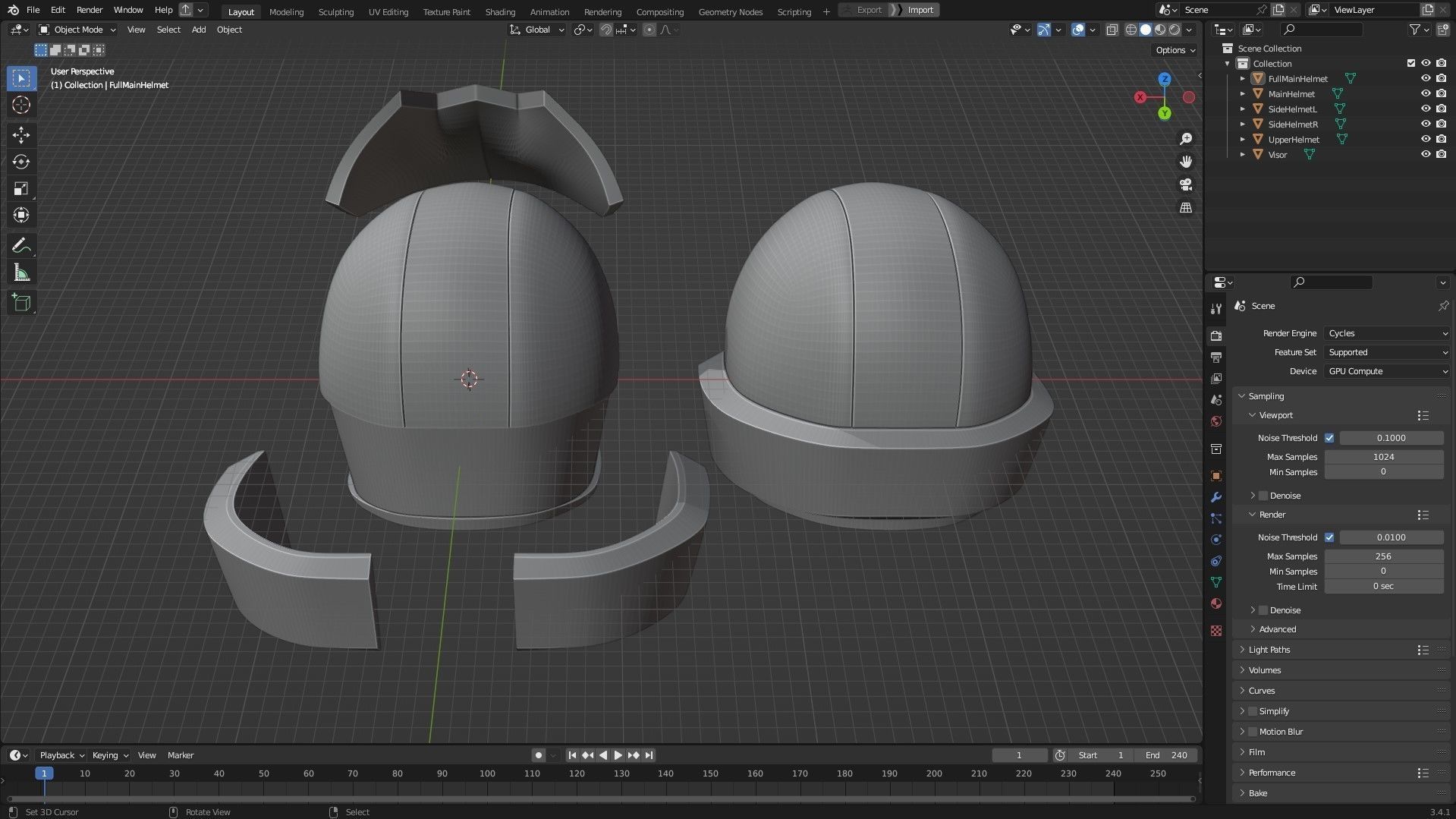Click the Import button
This screenshot has width=1456, height=819.
tap(920, 10)
